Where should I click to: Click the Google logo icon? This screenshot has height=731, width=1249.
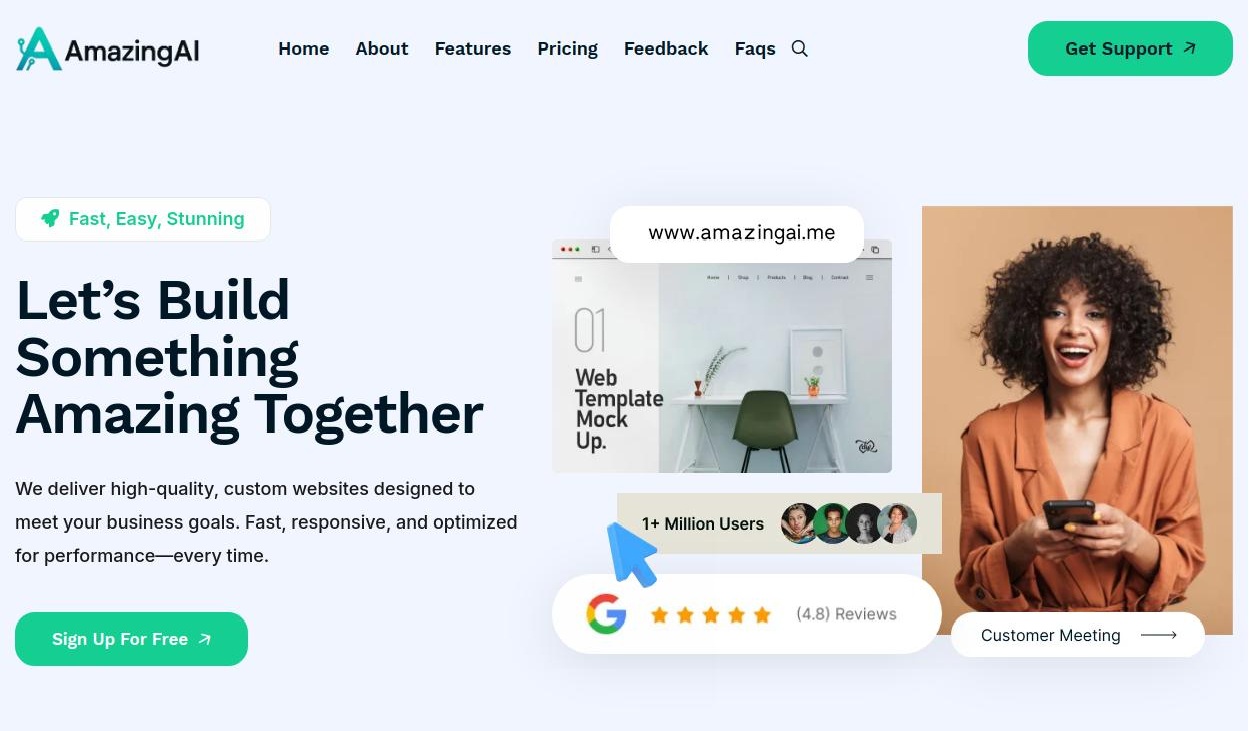click(606, 614)
